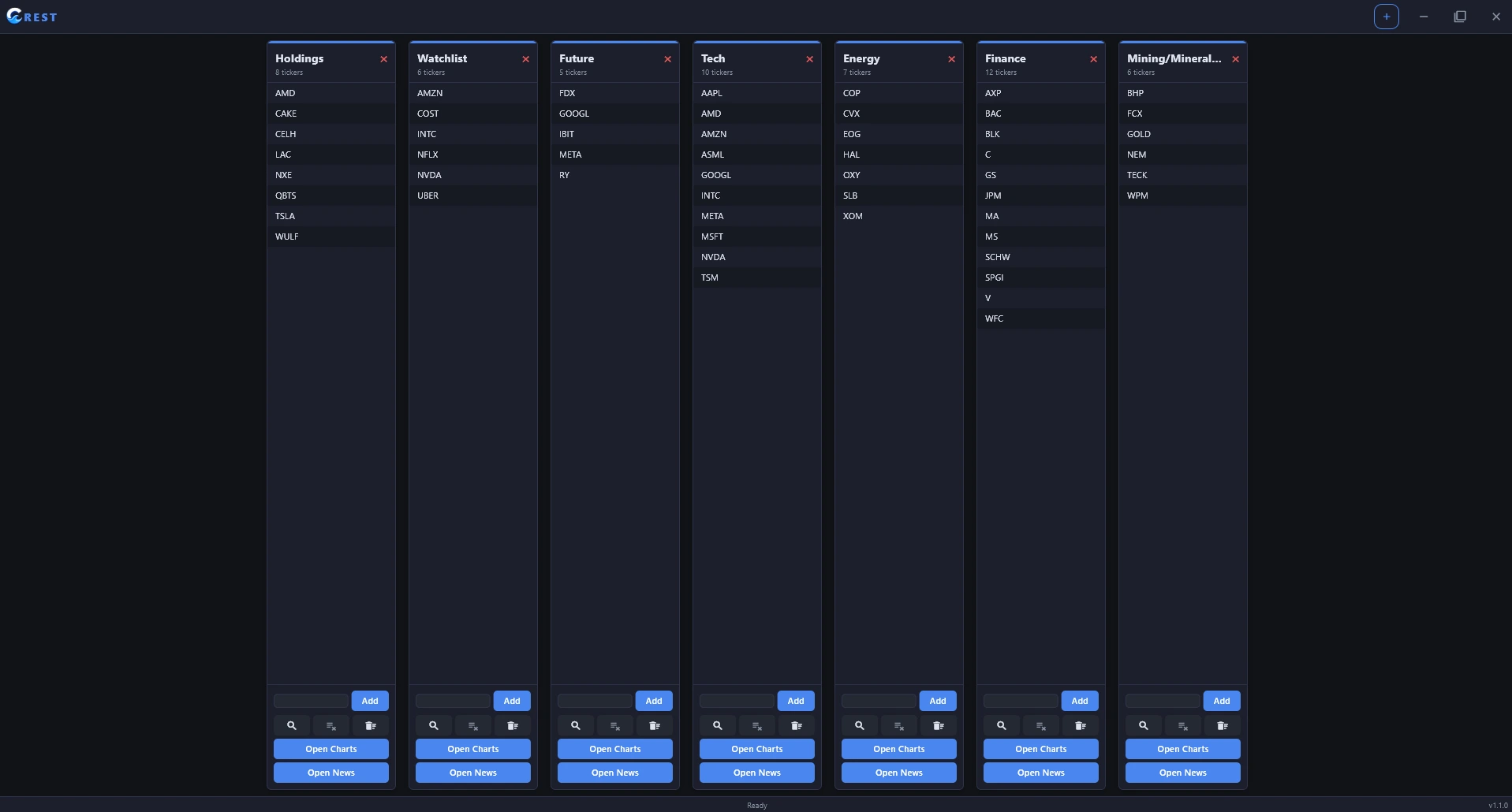1512x812 pixels.
Task: Open News for the Watchlist list
Action: (473, 773)
